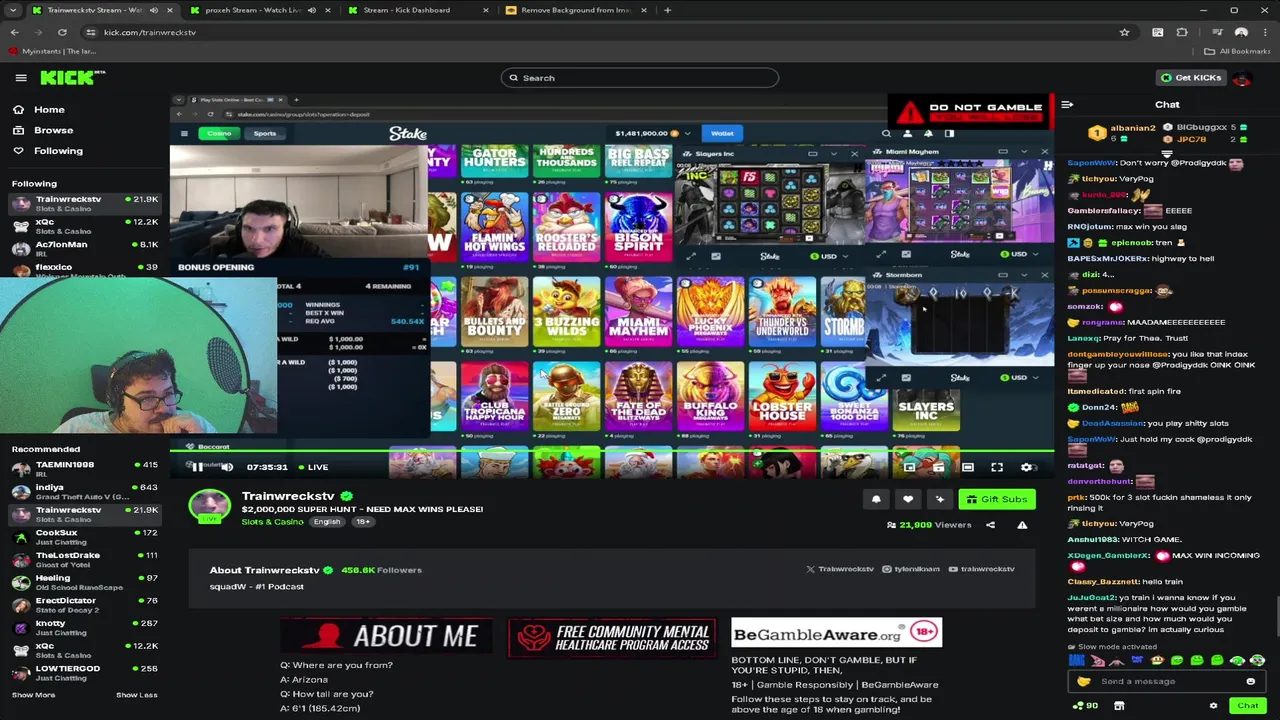The image size is (1280, 720).
Task: Bookmark this page with star icon
Action: tap(1124, 32)
